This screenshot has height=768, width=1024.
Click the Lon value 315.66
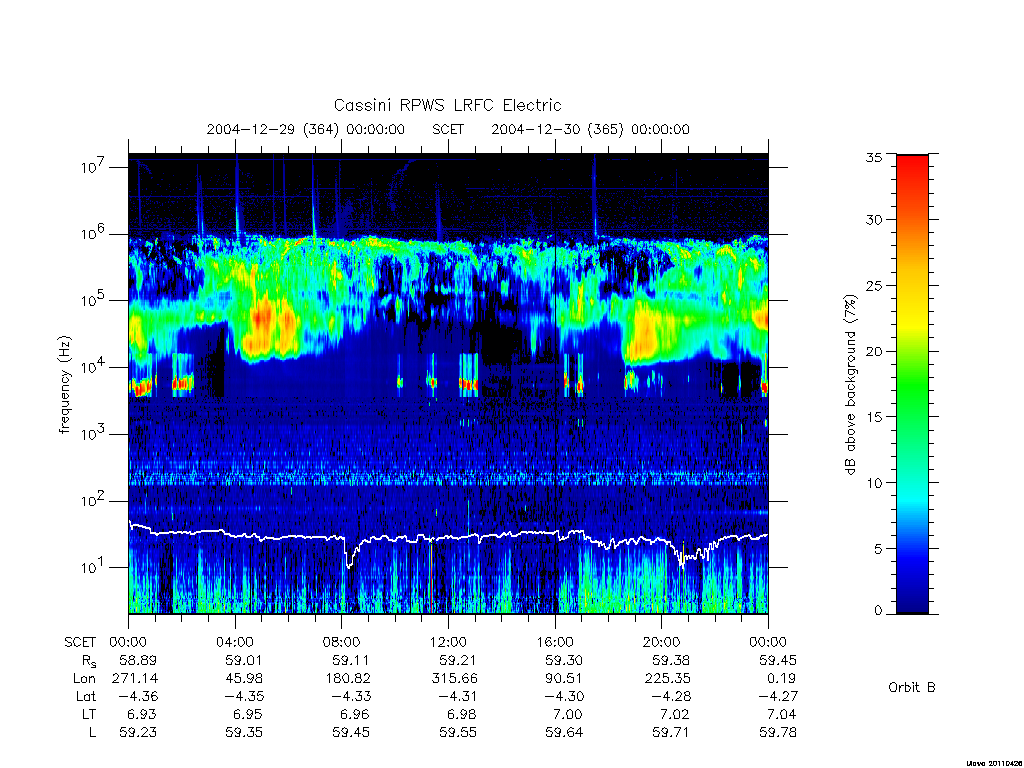(x=454, y=679)
